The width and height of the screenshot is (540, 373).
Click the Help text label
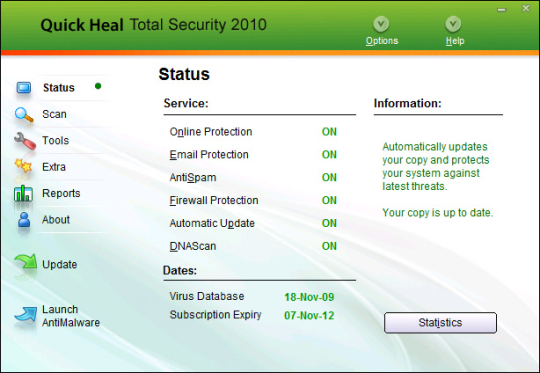(455, 41)
